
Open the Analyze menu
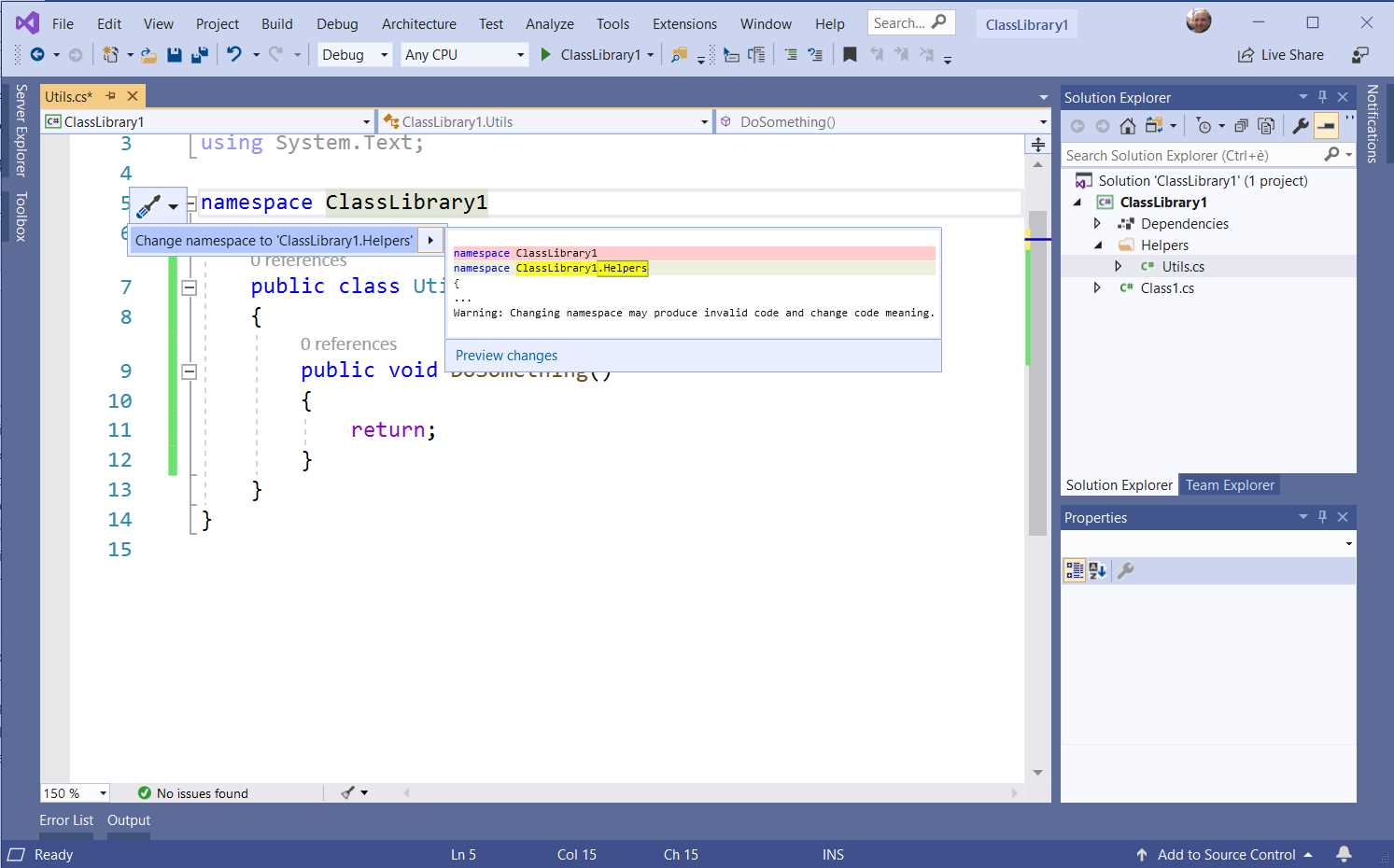[549, 23]
